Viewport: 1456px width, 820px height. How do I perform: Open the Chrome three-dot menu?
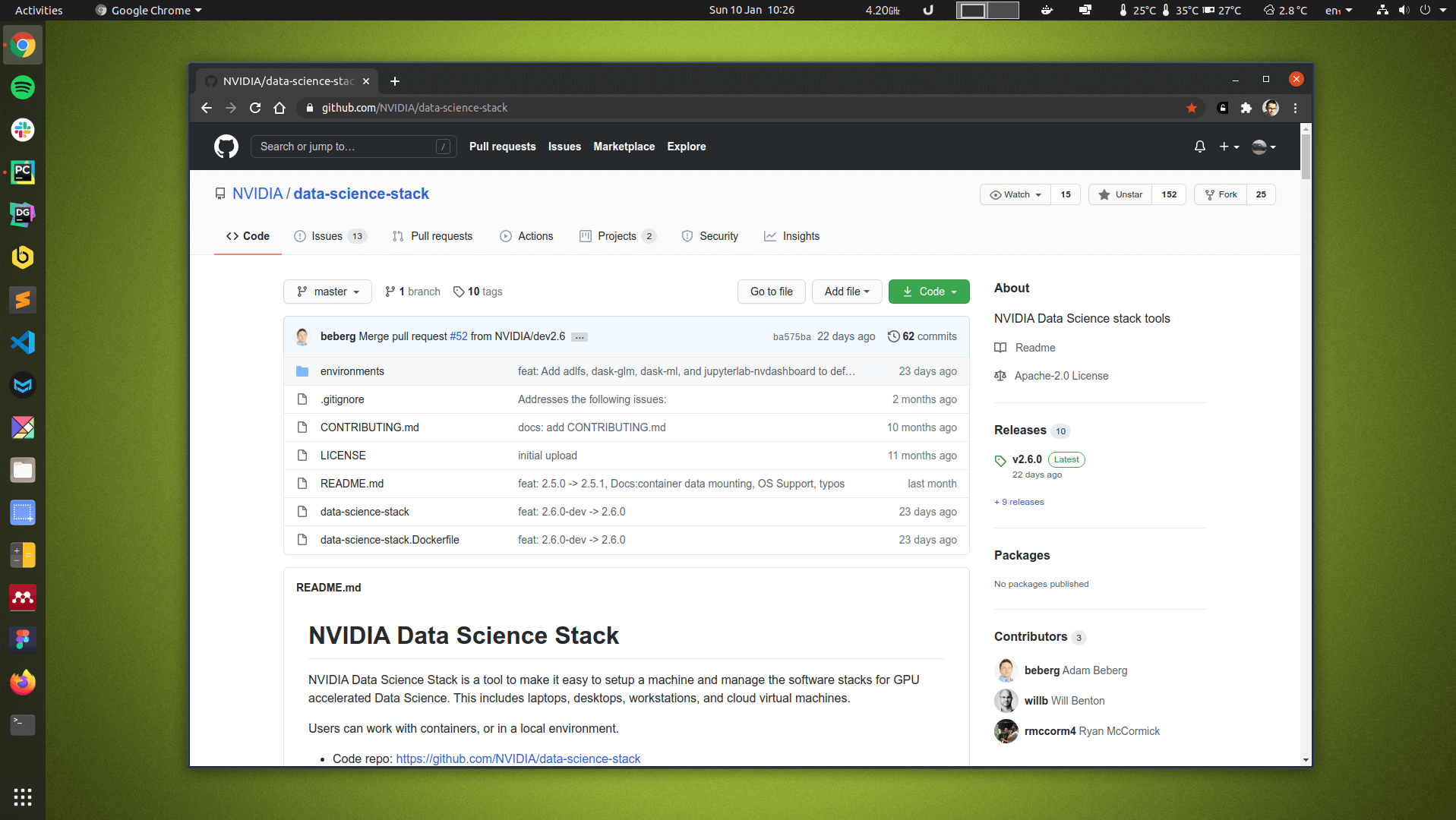pos(1296,108)
